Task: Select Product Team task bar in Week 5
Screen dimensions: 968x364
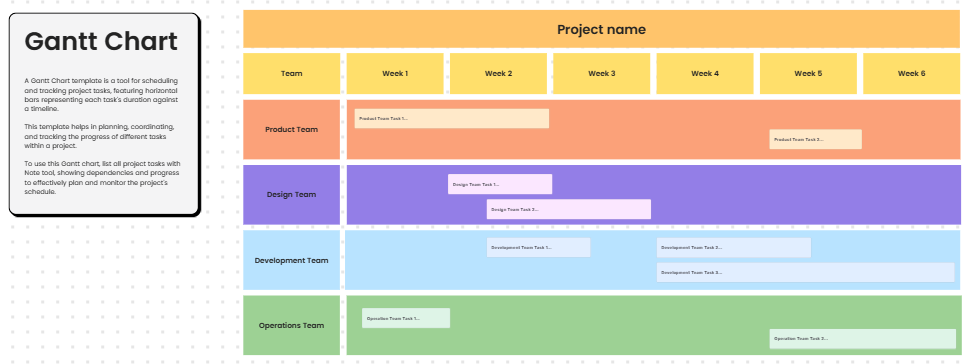Action: 816,139
